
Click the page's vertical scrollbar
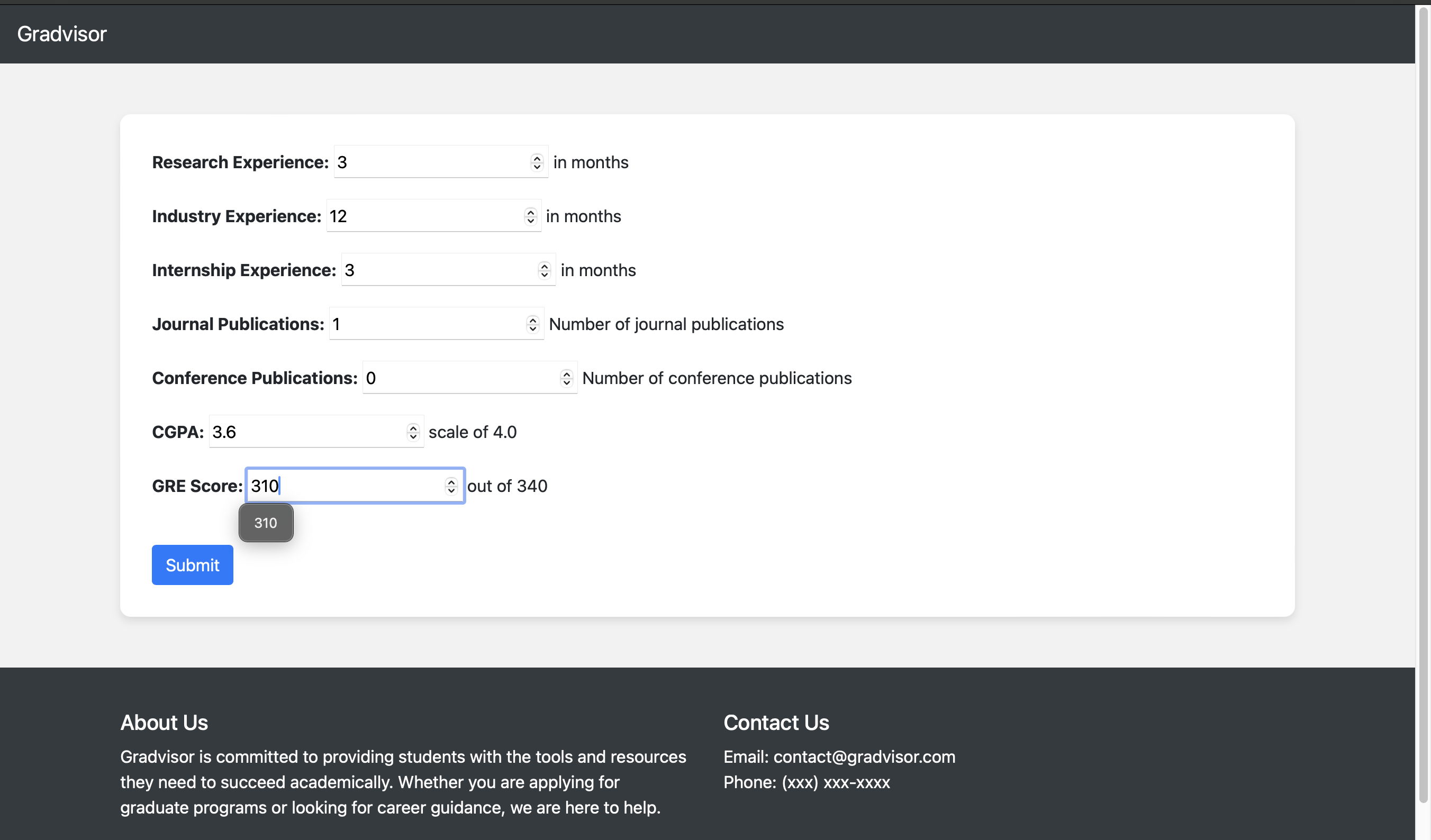point(1423,404)
